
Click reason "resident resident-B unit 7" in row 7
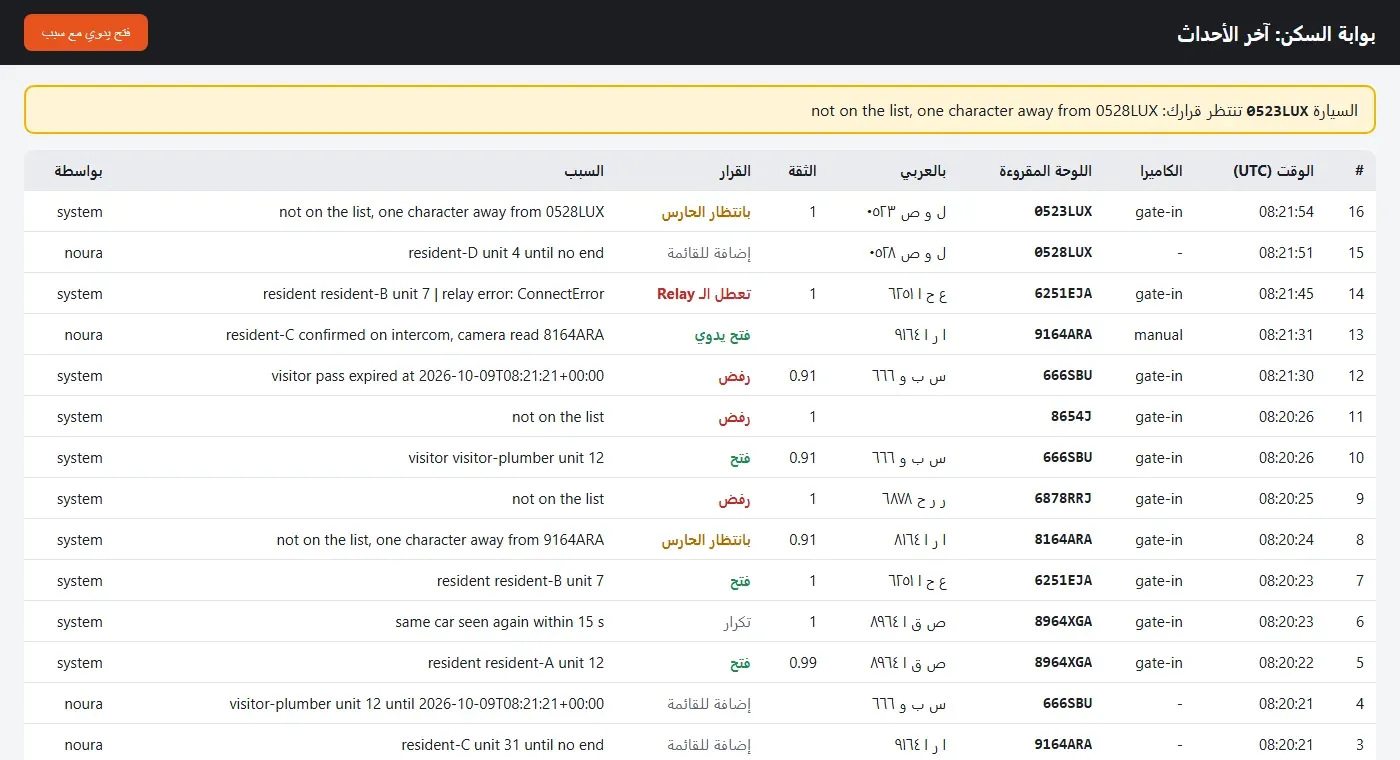coord(521,581)
